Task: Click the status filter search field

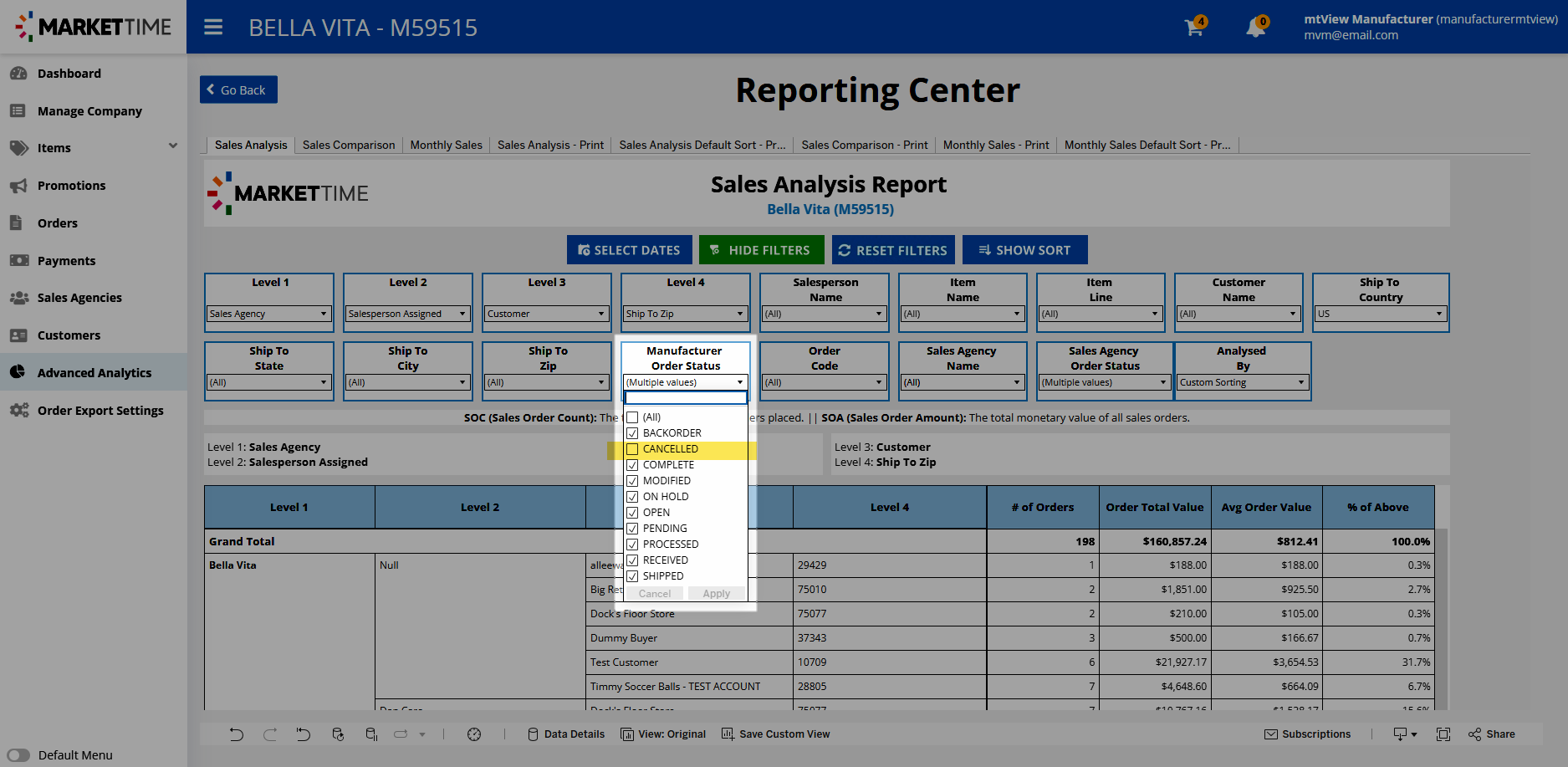Action: [685, 398]
